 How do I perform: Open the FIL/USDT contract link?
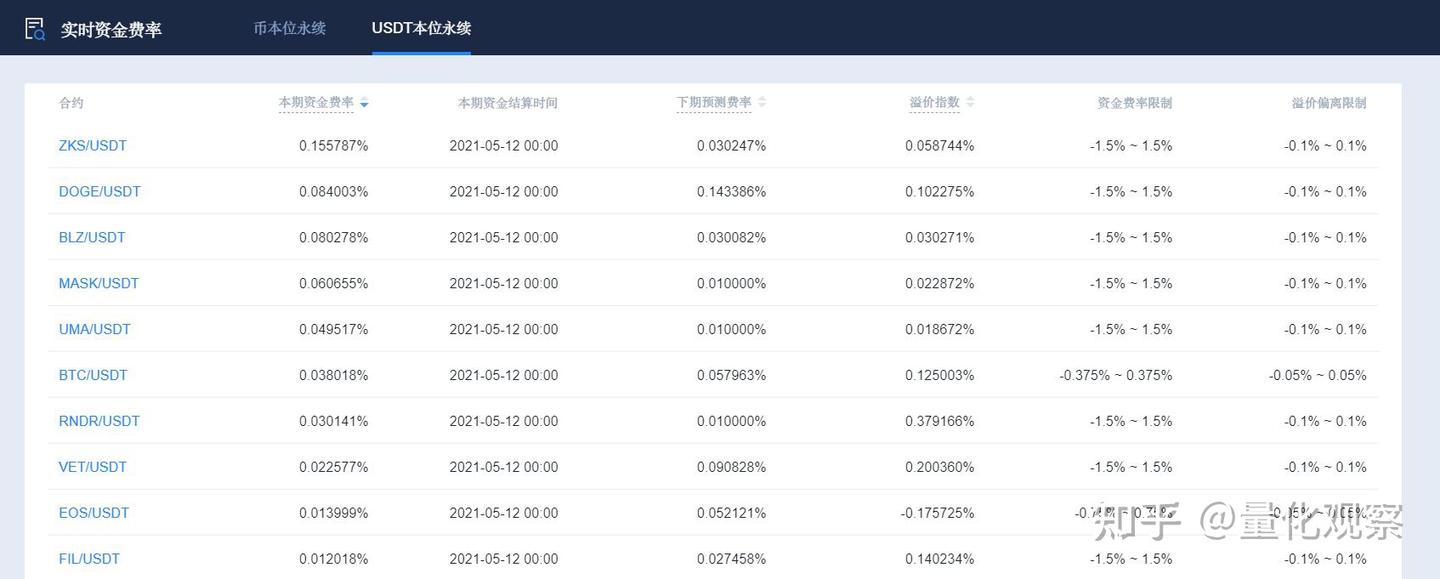pos(89,558)
